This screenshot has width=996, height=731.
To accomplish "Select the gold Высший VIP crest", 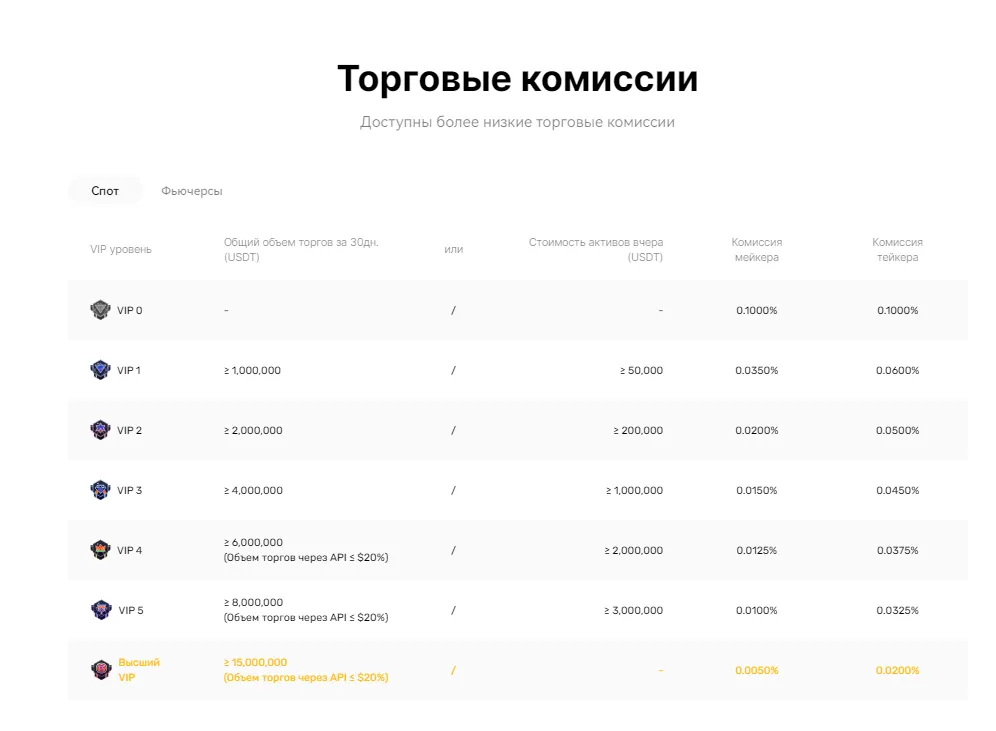I will [101, 670].
